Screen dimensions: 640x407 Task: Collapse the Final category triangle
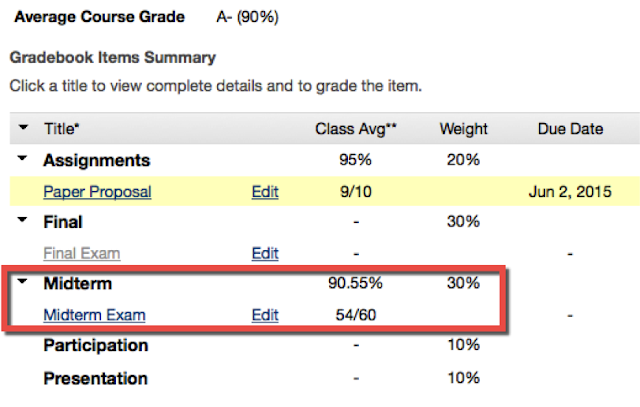pos(23,222)
